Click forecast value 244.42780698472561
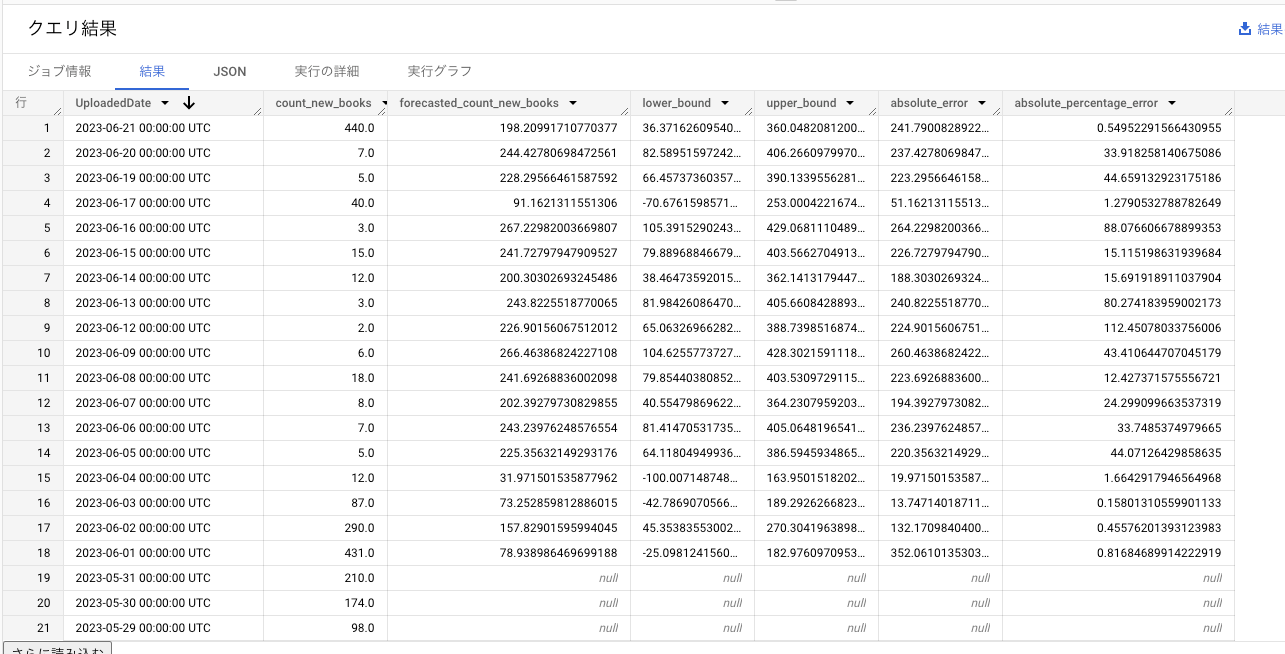Screen dimensions: 1285x654 point(559,153)
